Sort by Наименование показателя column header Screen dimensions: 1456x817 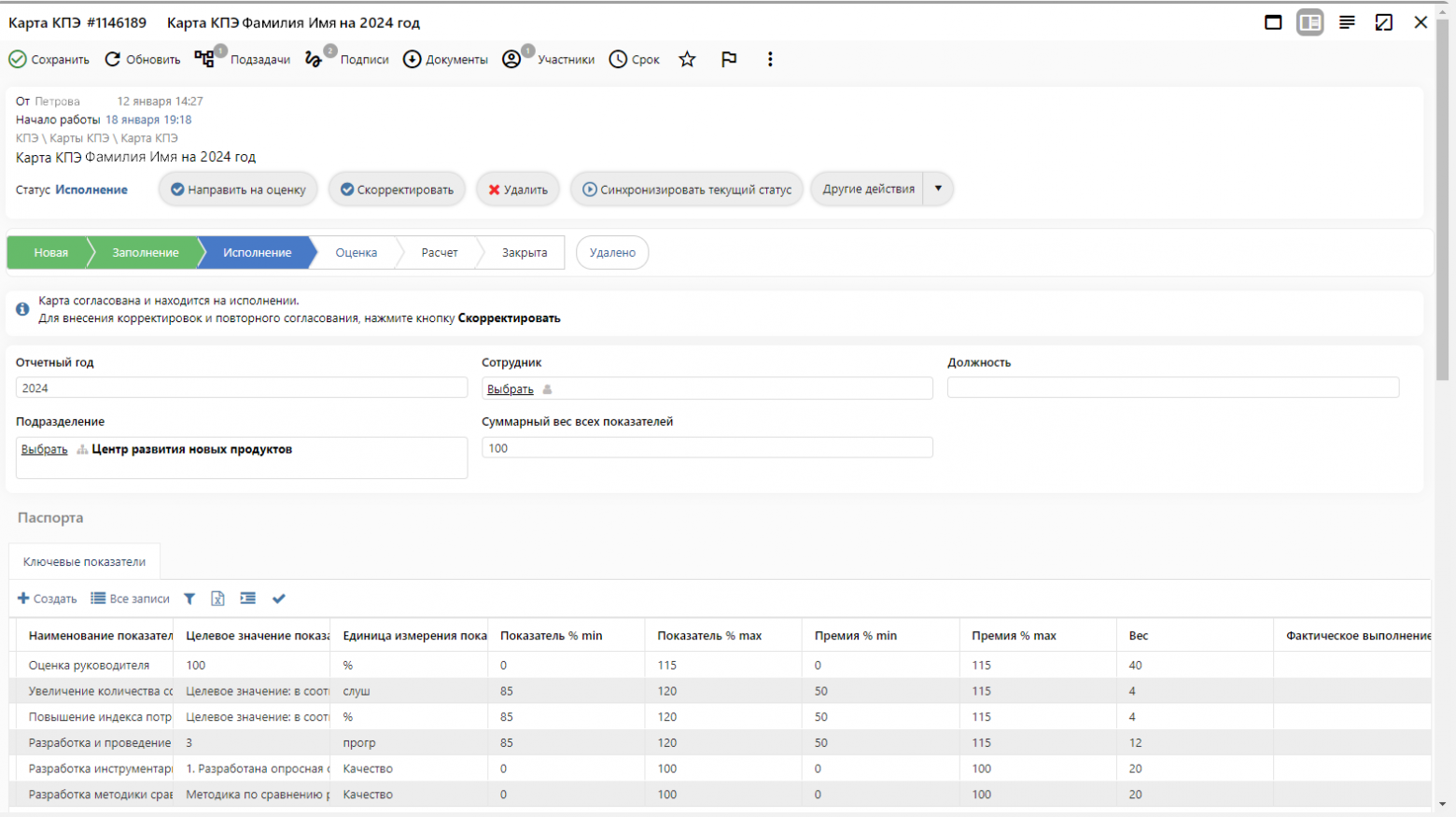pos(100,635)
